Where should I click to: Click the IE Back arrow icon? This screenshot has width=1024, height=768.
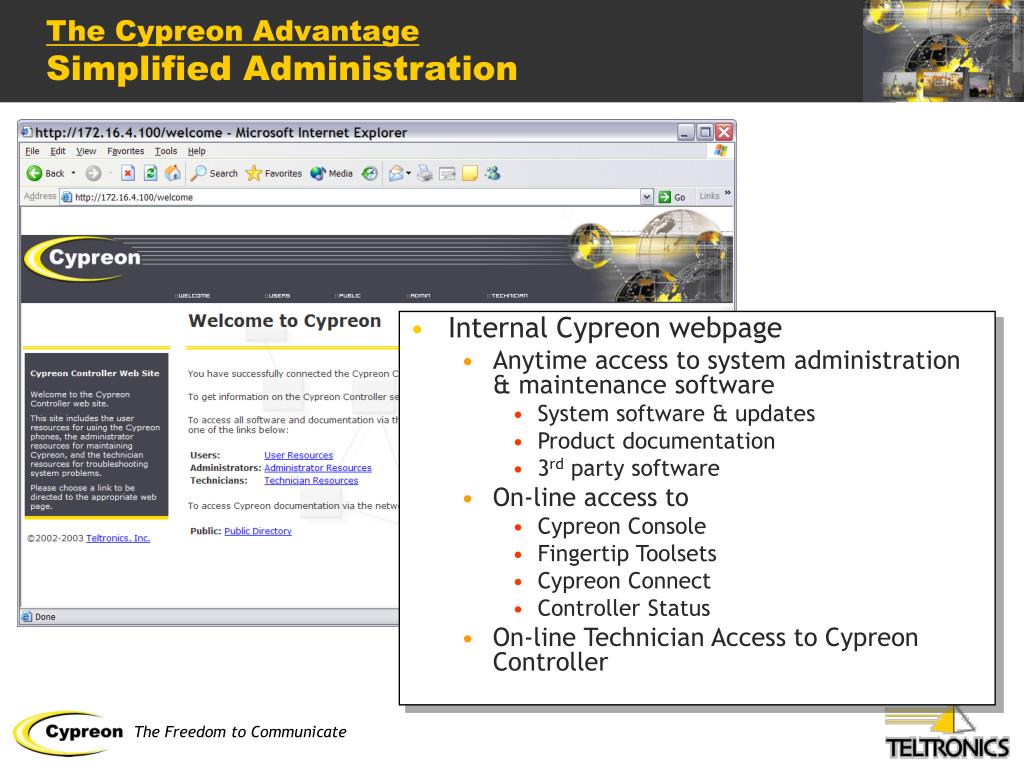(34, 173)
